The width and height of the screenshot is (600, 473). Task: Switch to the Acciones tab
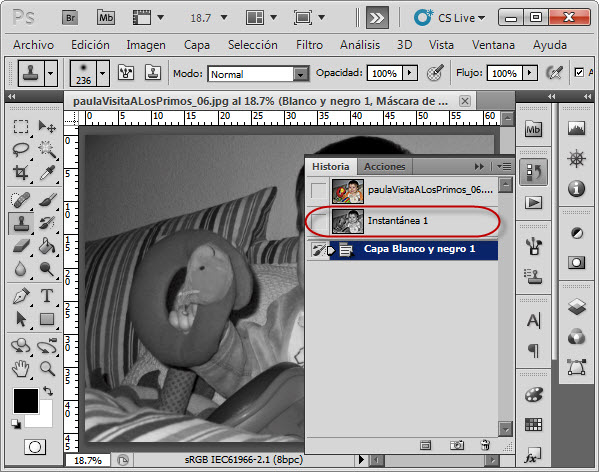[385, 167]
